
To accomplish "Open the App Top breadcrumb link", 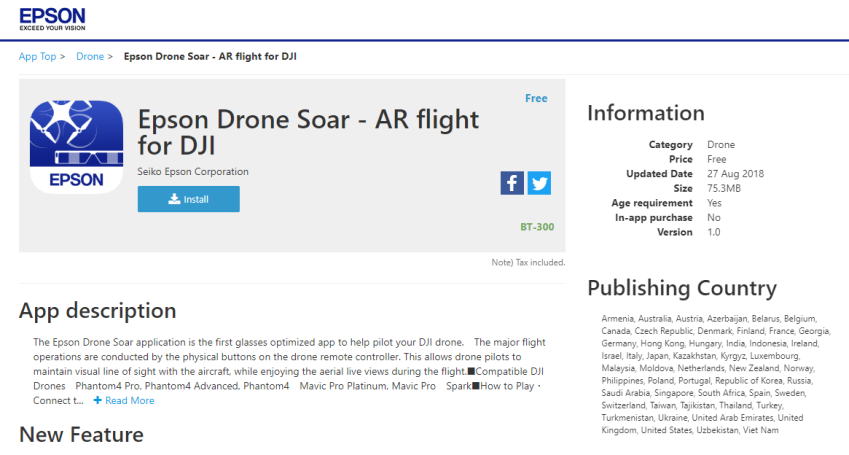I will (x=37, y=56).
